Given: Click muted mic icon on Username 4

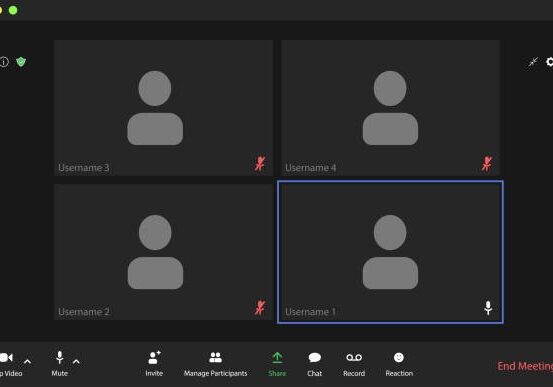Looking at the screenshot, I should (487, 164).
